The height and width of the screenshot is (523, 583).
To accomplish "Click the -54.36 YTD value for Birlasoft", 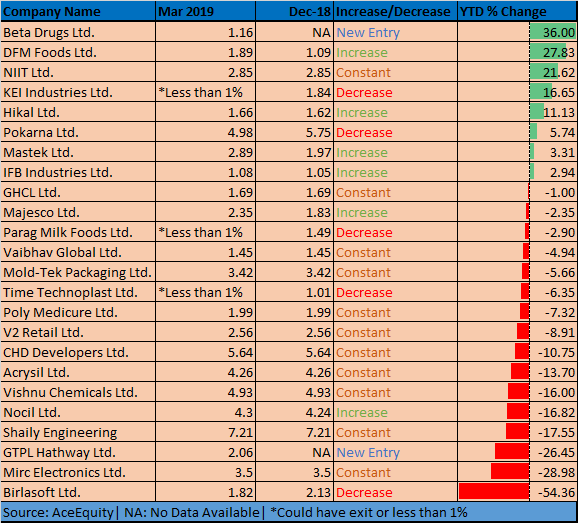I will (557, 493).
